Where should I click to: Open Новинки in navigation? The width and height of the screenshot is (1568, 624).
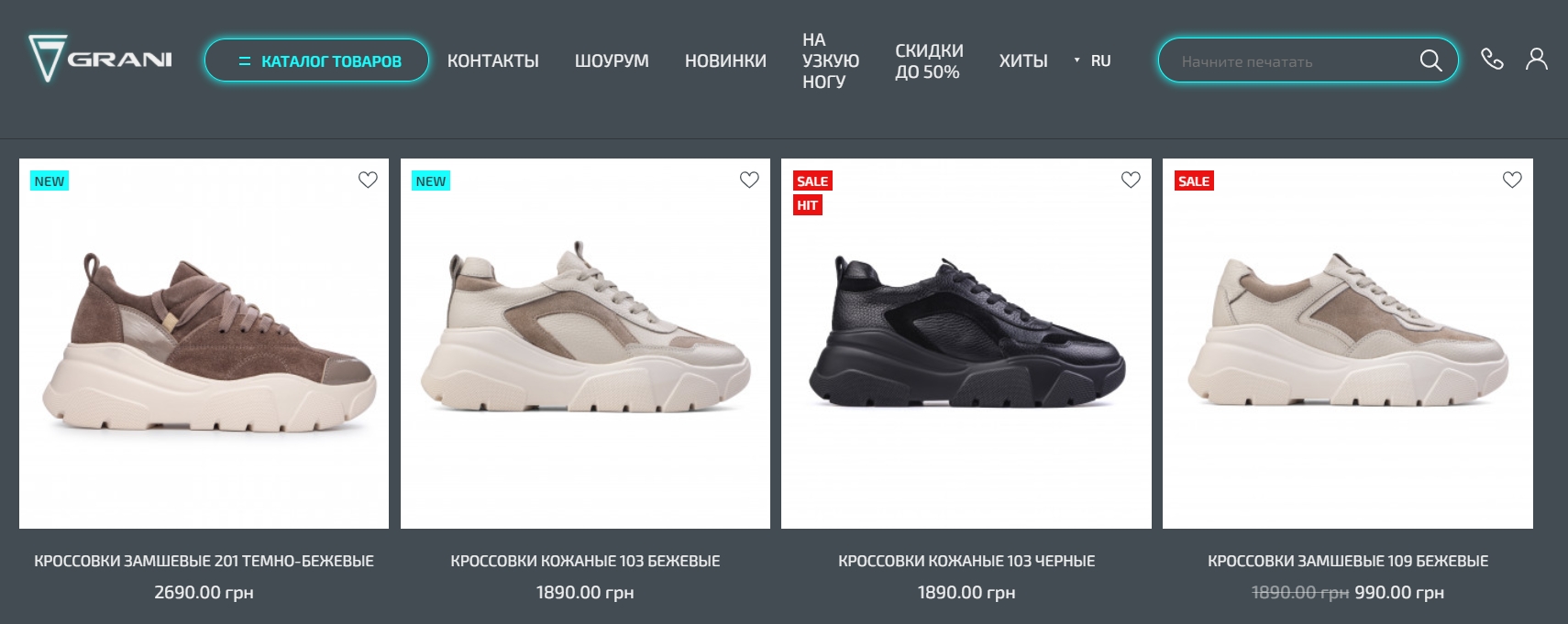[725, 60]
